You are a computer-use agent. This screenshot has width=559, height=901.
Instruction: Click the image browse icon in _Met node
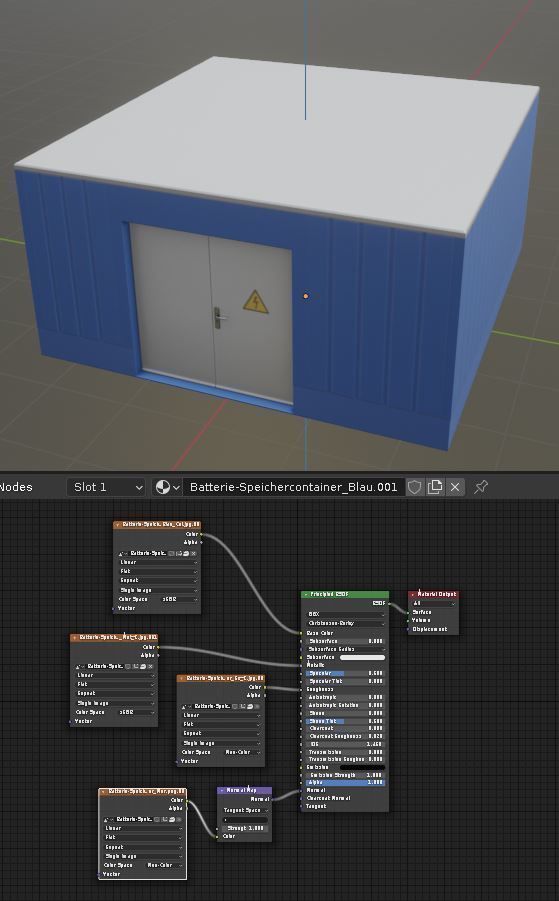[x=80, y=667]
